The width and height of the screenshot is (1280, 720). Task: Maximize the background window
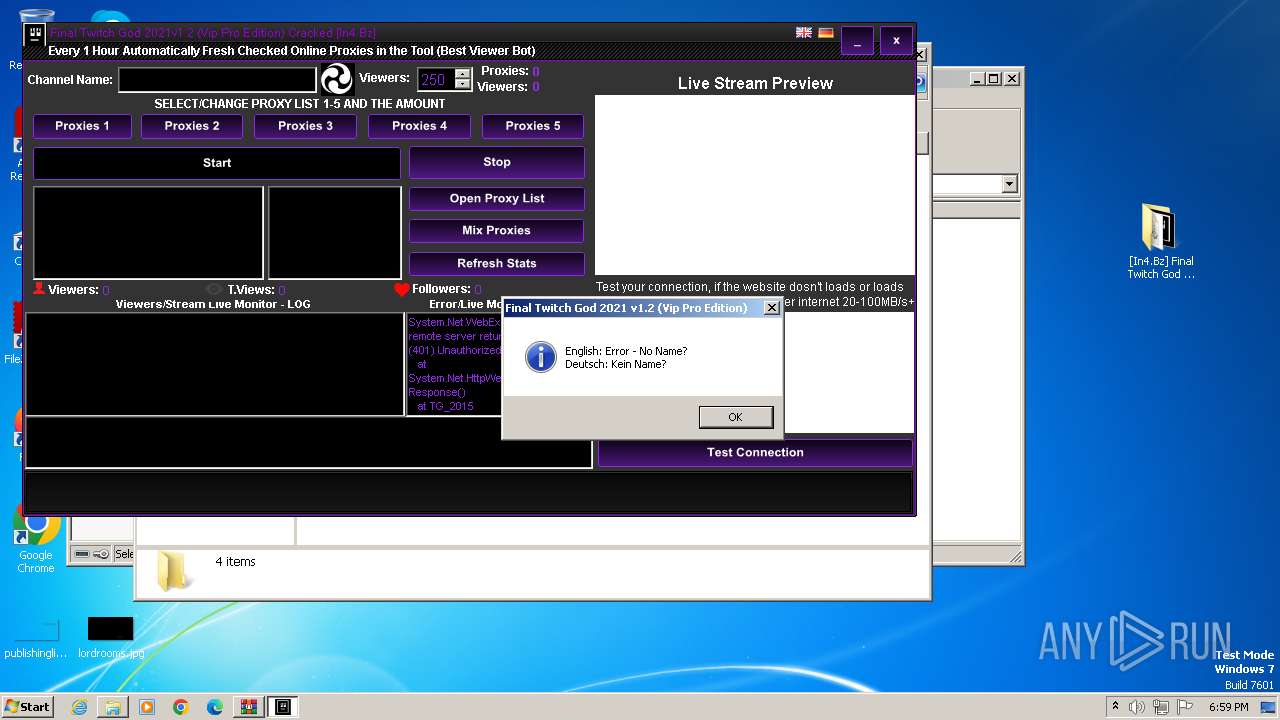(993, 78)
